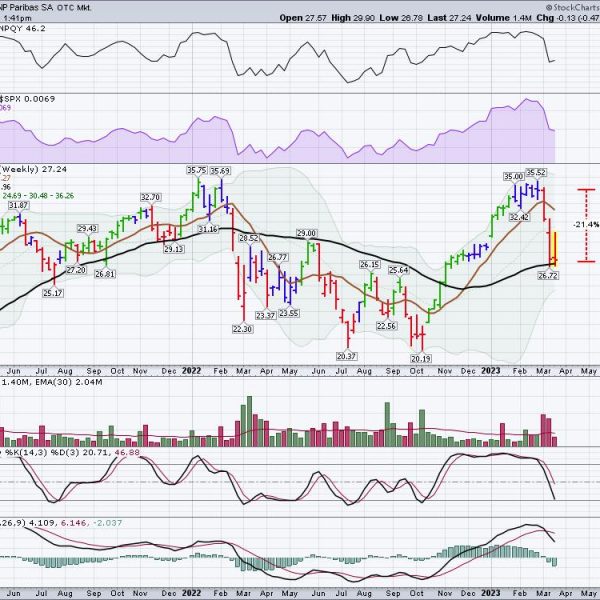Viewport: 600px width, 600px height.
Task: Select the 35.52 peak label
Action: [536, 173]
